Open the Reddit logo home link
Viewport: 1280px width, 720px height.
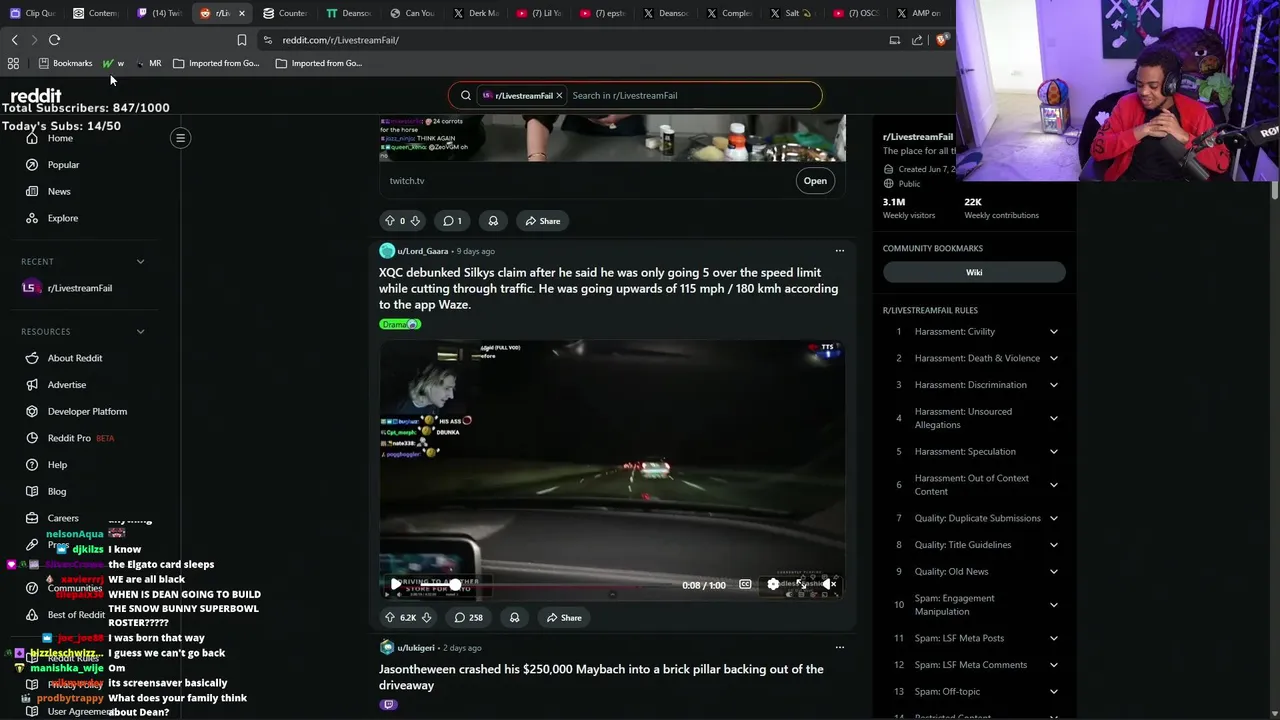pos(36,95)
